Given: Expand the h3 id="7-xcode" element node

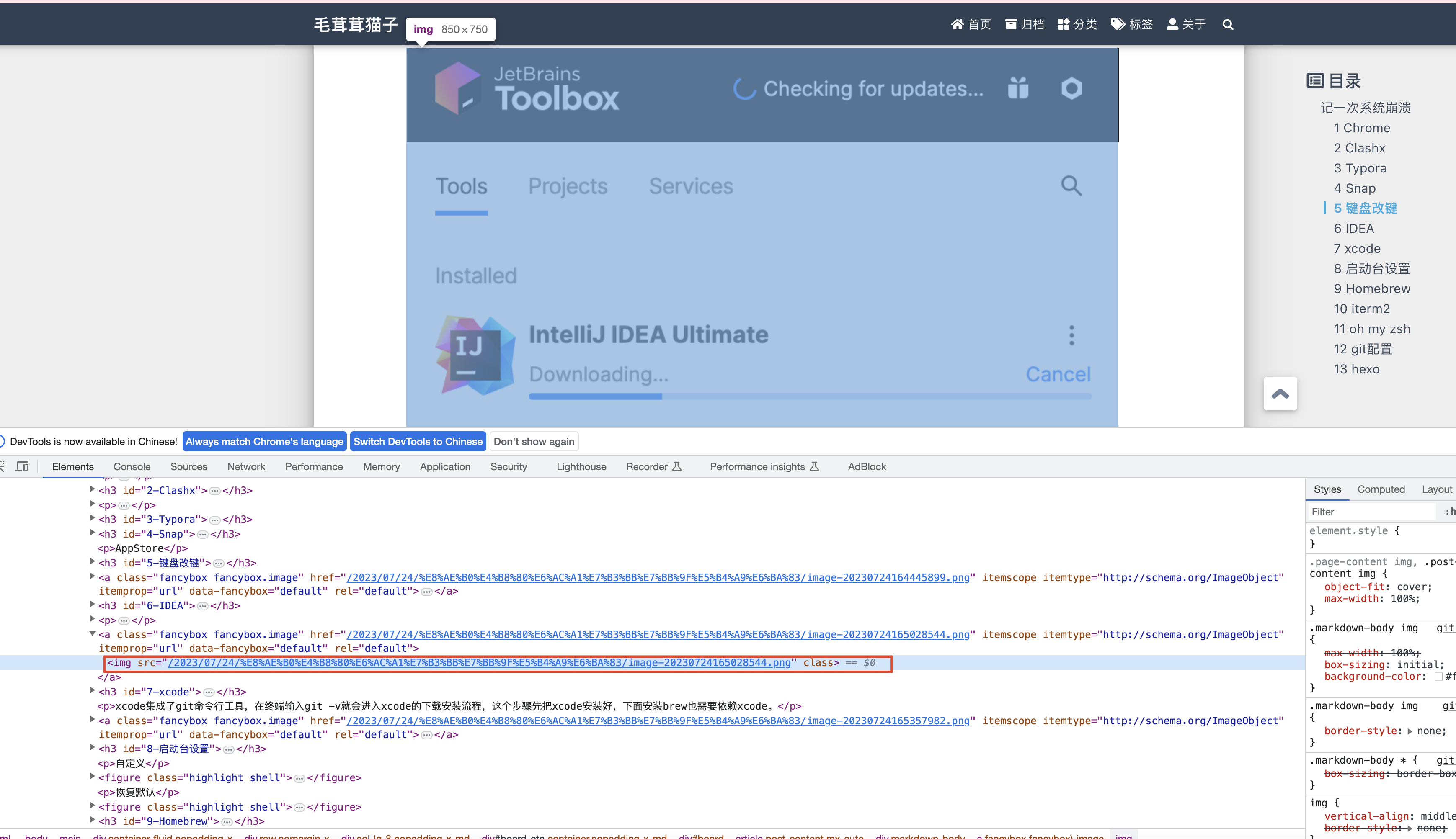Looking at the screenshot, I should pyautogui.click(x=92, y=691).
